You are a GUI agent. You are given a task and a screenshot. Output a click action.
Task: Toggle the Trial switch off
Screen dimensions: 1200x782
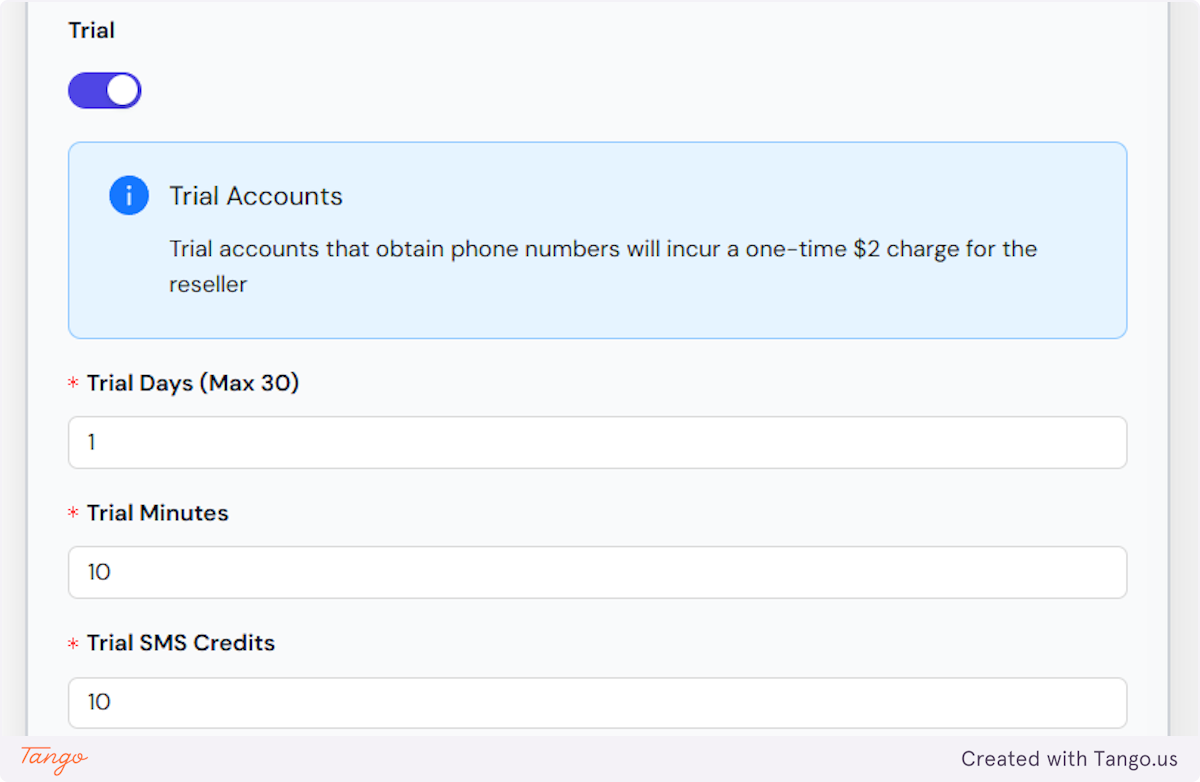tap(105, 90)
